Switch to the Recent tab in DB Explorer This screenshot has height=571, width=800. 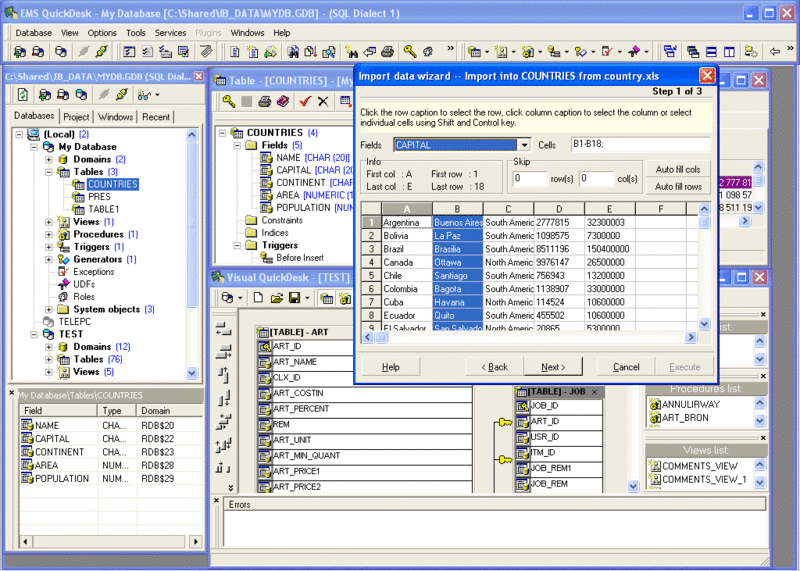click(156, 117)
